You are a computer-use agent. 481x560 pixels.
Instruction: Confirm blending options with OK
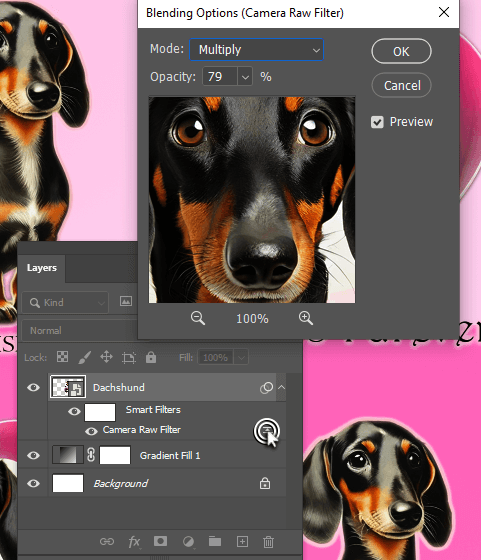click(x=401, y=51)
